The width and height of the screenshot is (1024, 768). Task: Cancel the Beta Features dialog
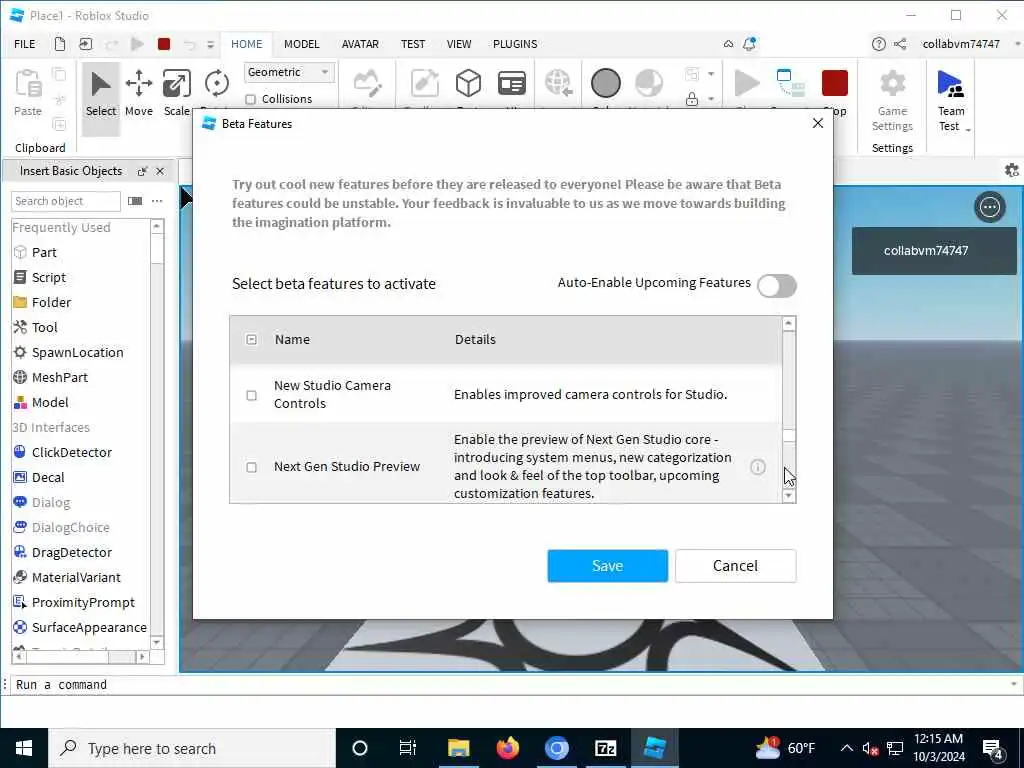[x=735, y=566]
